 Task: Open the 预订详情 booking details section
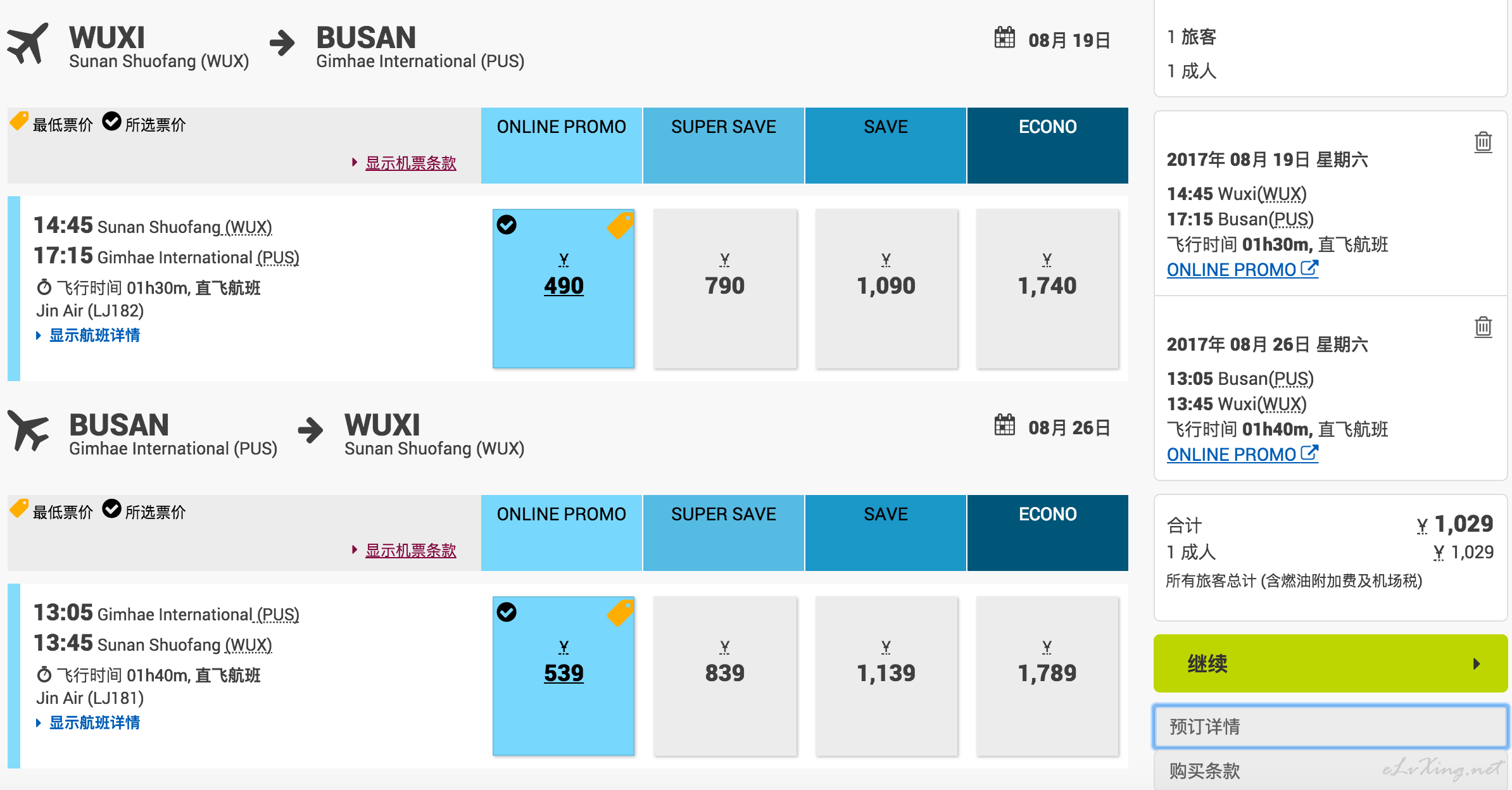(1330, 727)
